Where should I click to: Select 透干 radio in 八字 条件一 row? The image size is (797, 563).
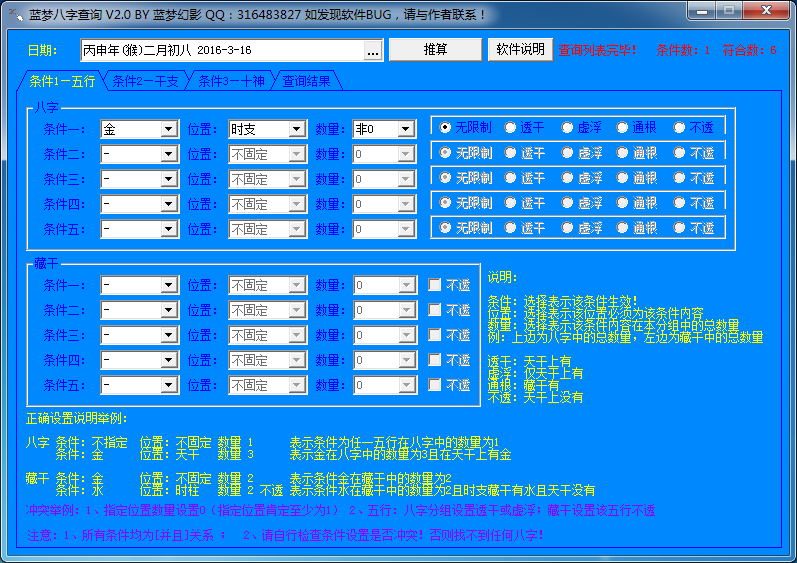510,128
